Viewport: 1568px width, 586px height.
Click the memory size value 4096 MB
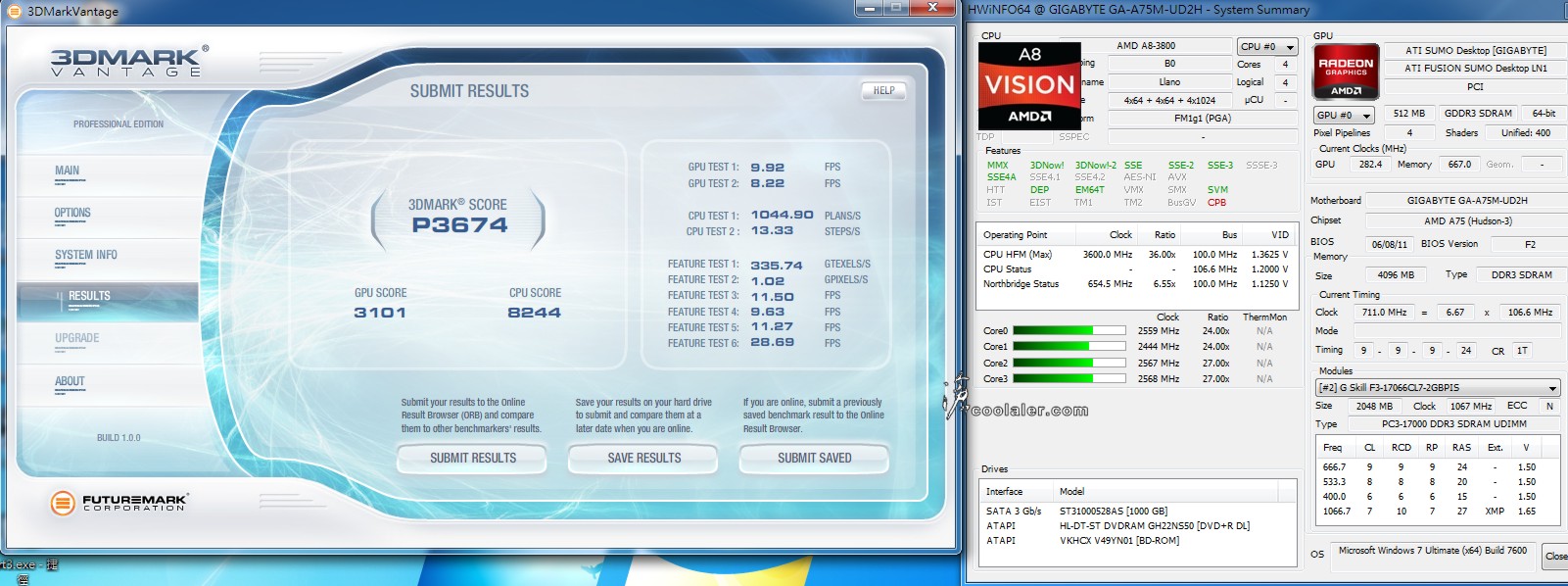tap(1396, 275)
